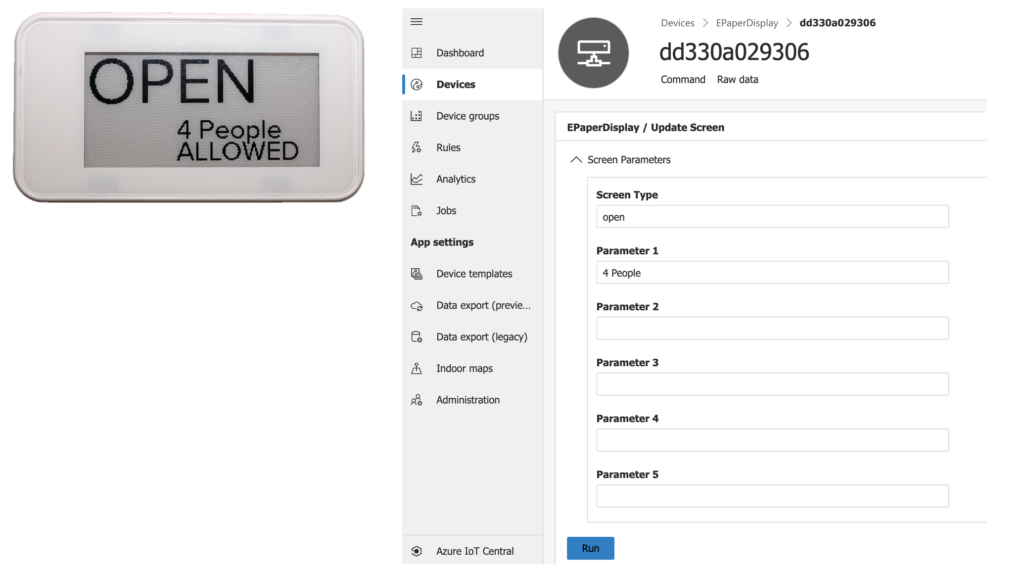Click the Administration people icon
Viewport: 1024px width, 574px height.
point(416,400)
